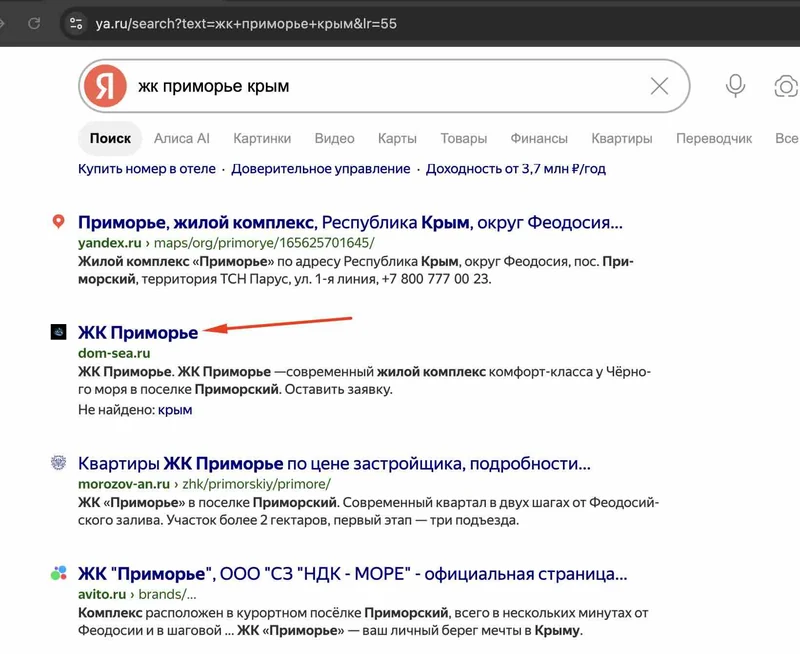Switch to Алиса AI tab
Viewport: 800px width, 654px height.
pyautogui.click(x=182, y=138)
